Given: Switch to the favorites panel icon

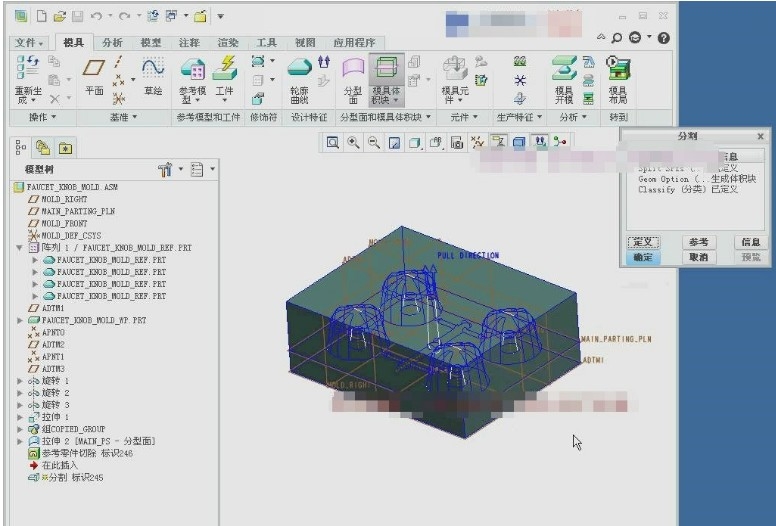Looking at the screenshot, I should (x=65, y=147).
